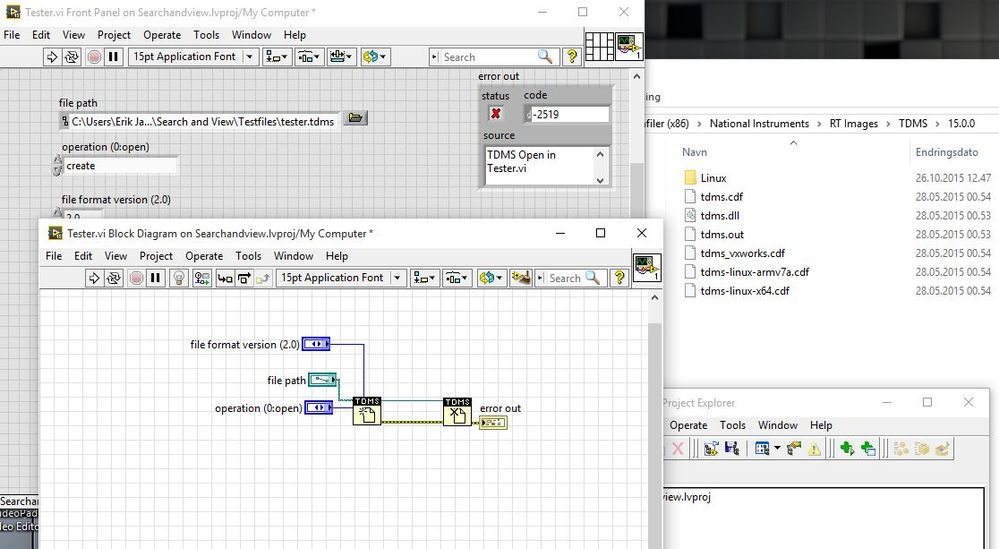The width and height of the screenshot is (999, 549).
Task: Click connector pane grid on Front Panel
Action: pos(599,46)
